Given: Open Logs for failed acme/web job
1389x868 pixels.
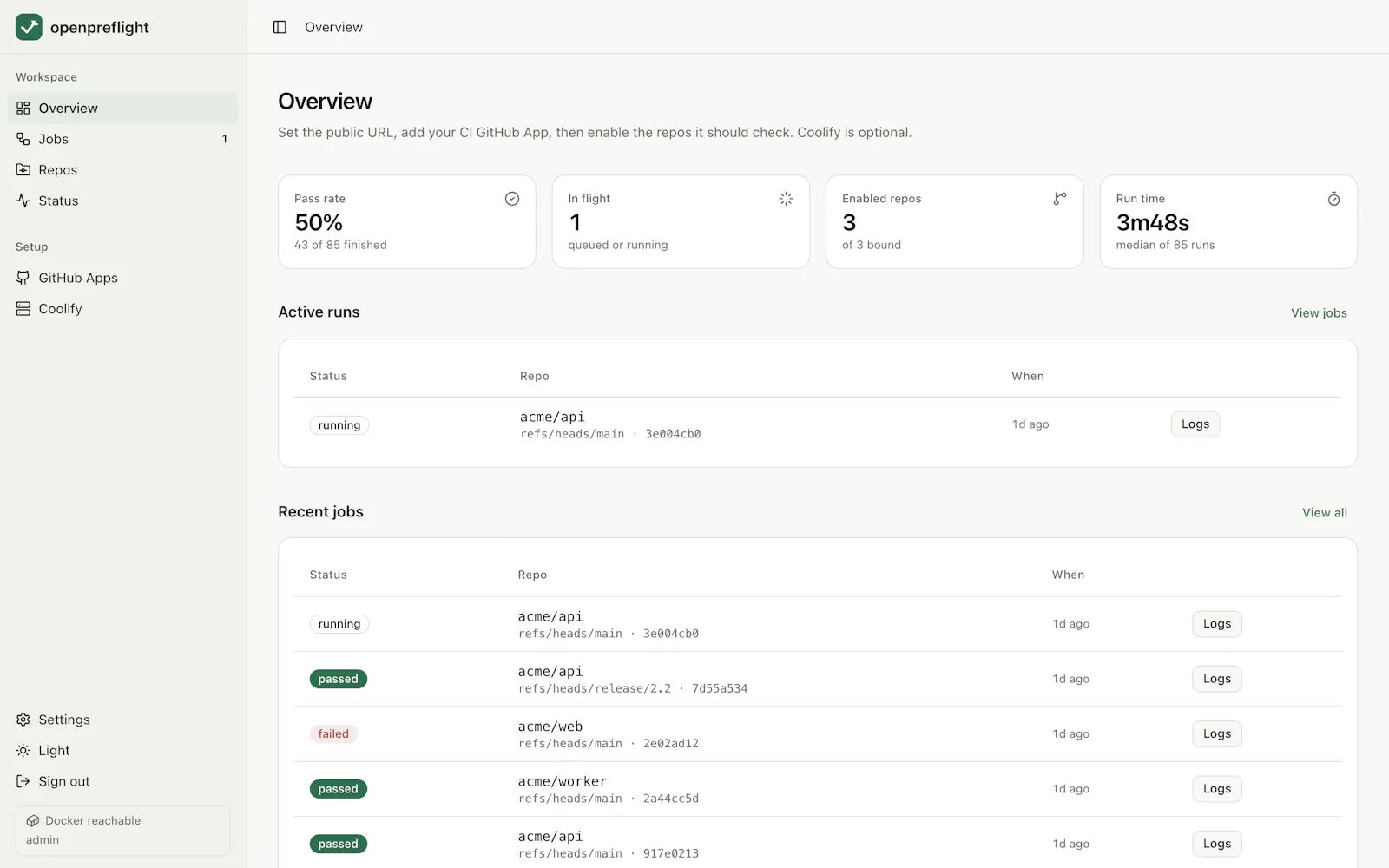Looking at the screenshot, I should 1217,734.
